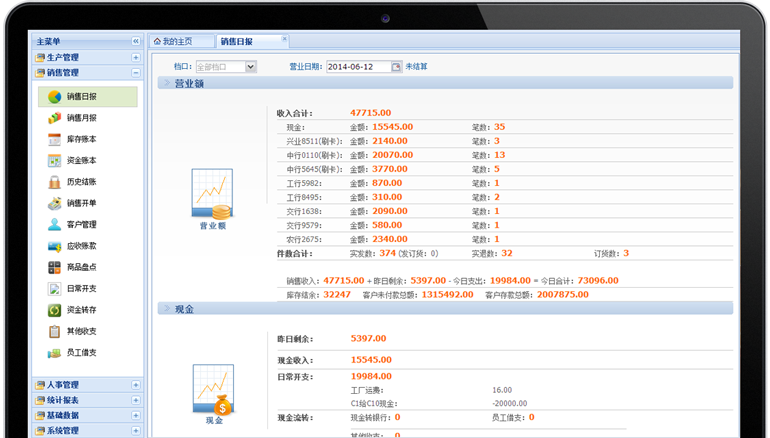This screenshot has width=770, height=438.
Task: Open 库存账本 calendar icon
Action: tap(55, 139)
